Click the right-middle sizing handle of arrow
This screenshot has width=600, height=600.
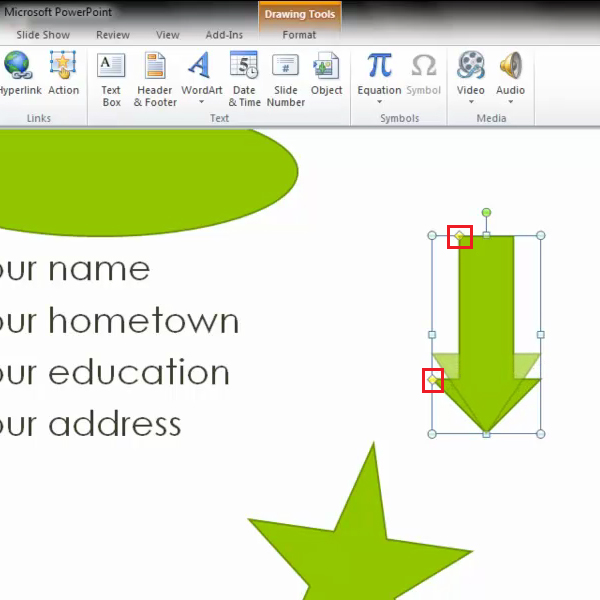tap(541, 335)
